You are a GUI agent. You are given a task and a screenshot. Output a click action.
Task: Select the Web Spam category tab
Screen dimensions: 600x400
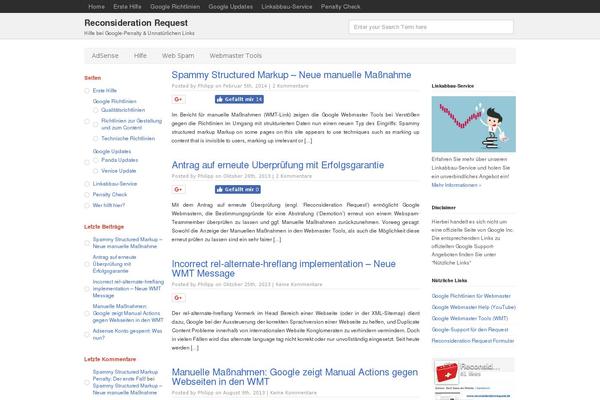click(178, 56)
